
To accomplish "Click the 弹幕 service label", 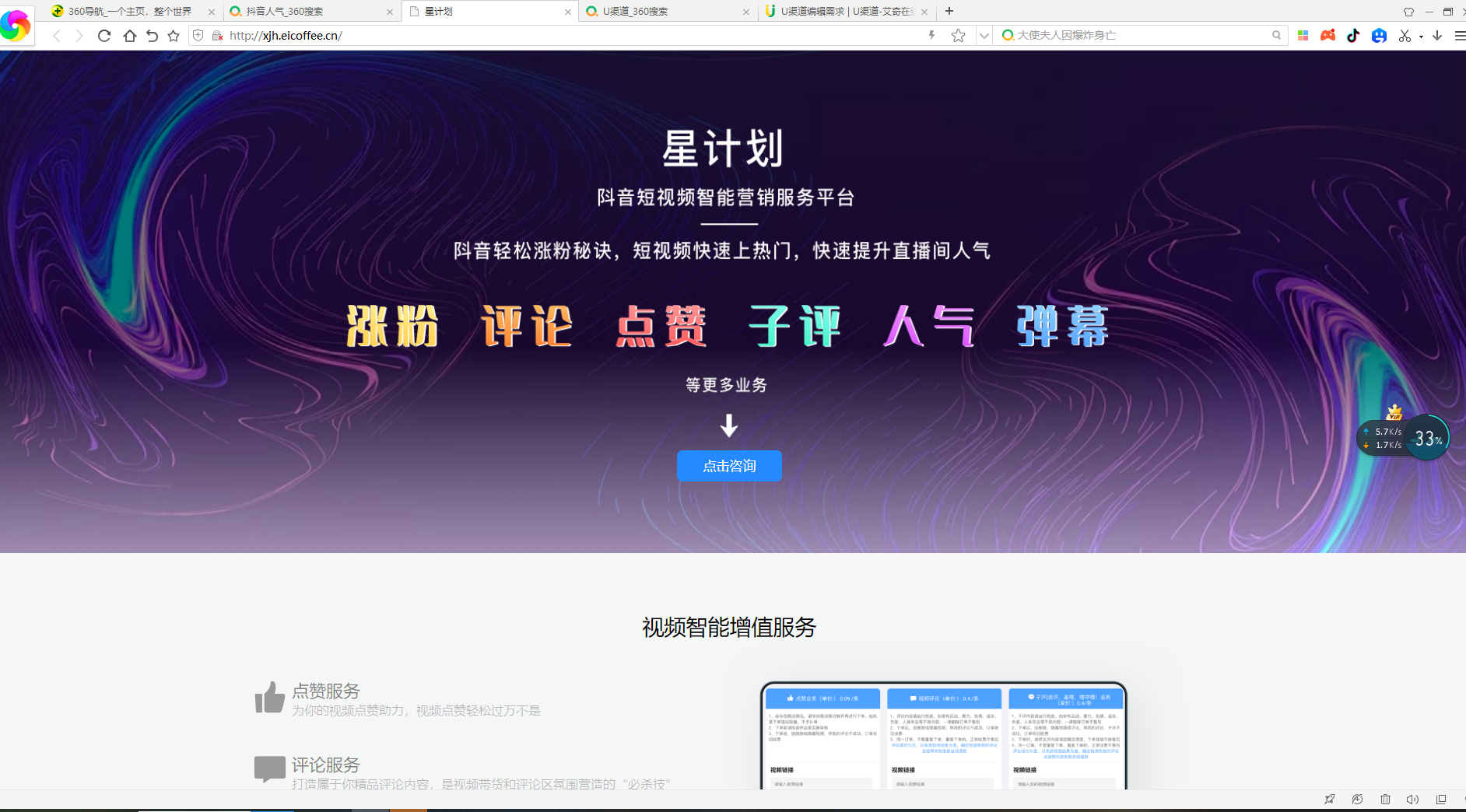I will tap(1063, 326).
